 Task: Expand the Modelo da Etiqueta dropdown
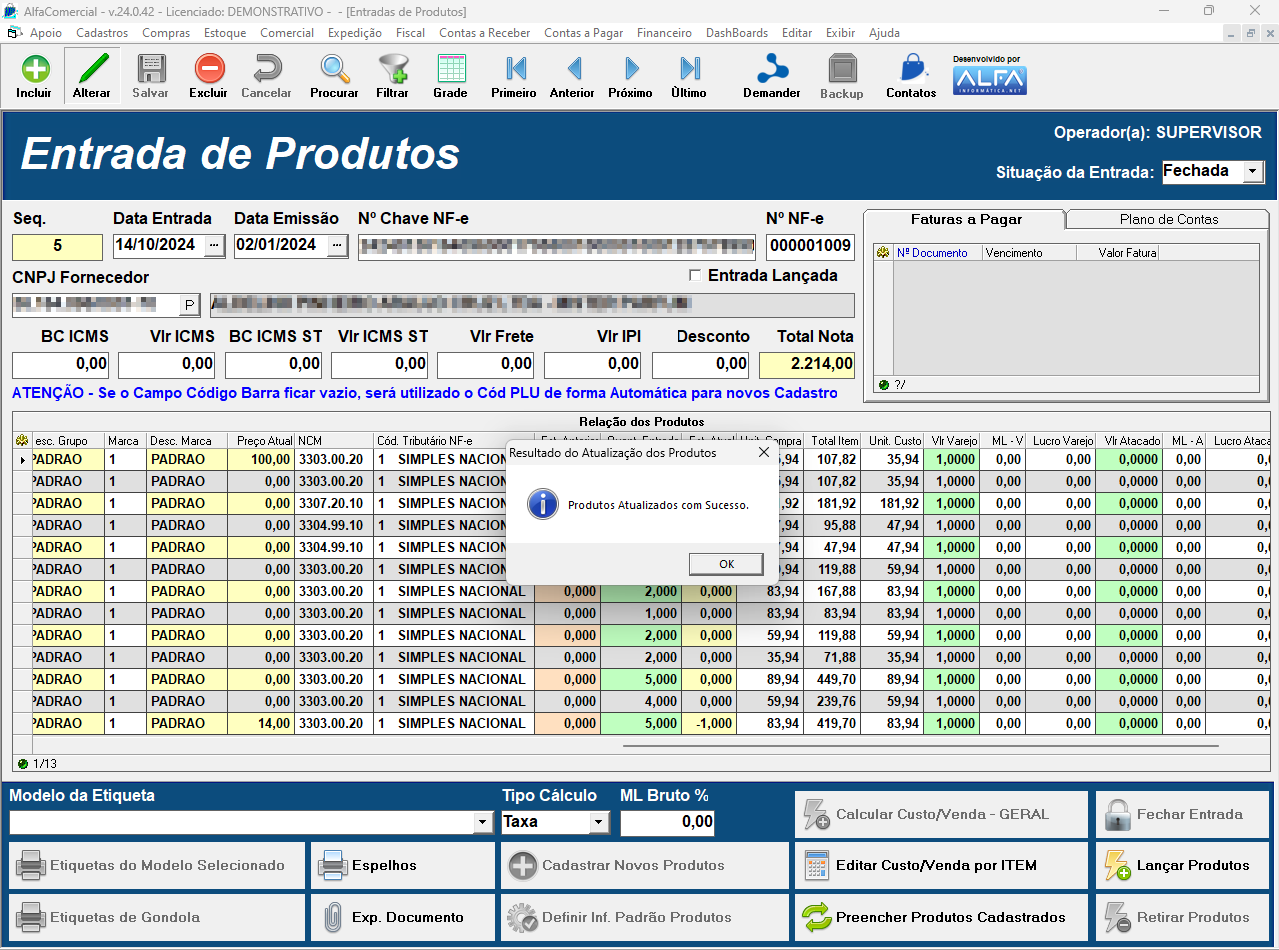coord(484,822)
